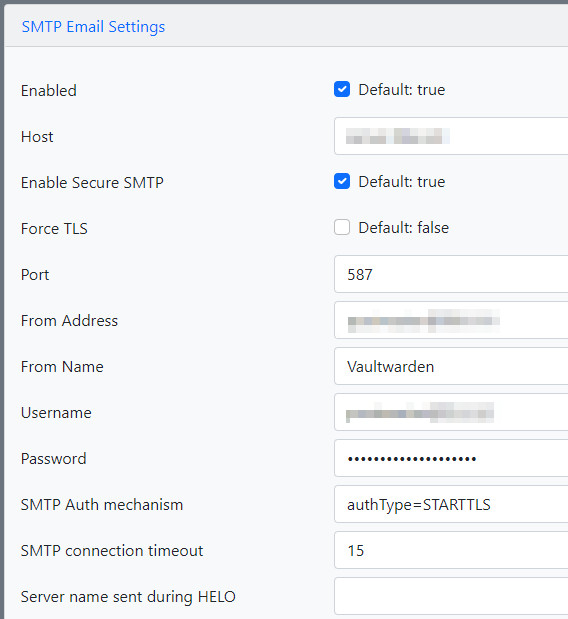The width and height of the screenshot is (568, 619).
Task: Click the SMTP Auth mechanism field
Action: pos(451,504)
